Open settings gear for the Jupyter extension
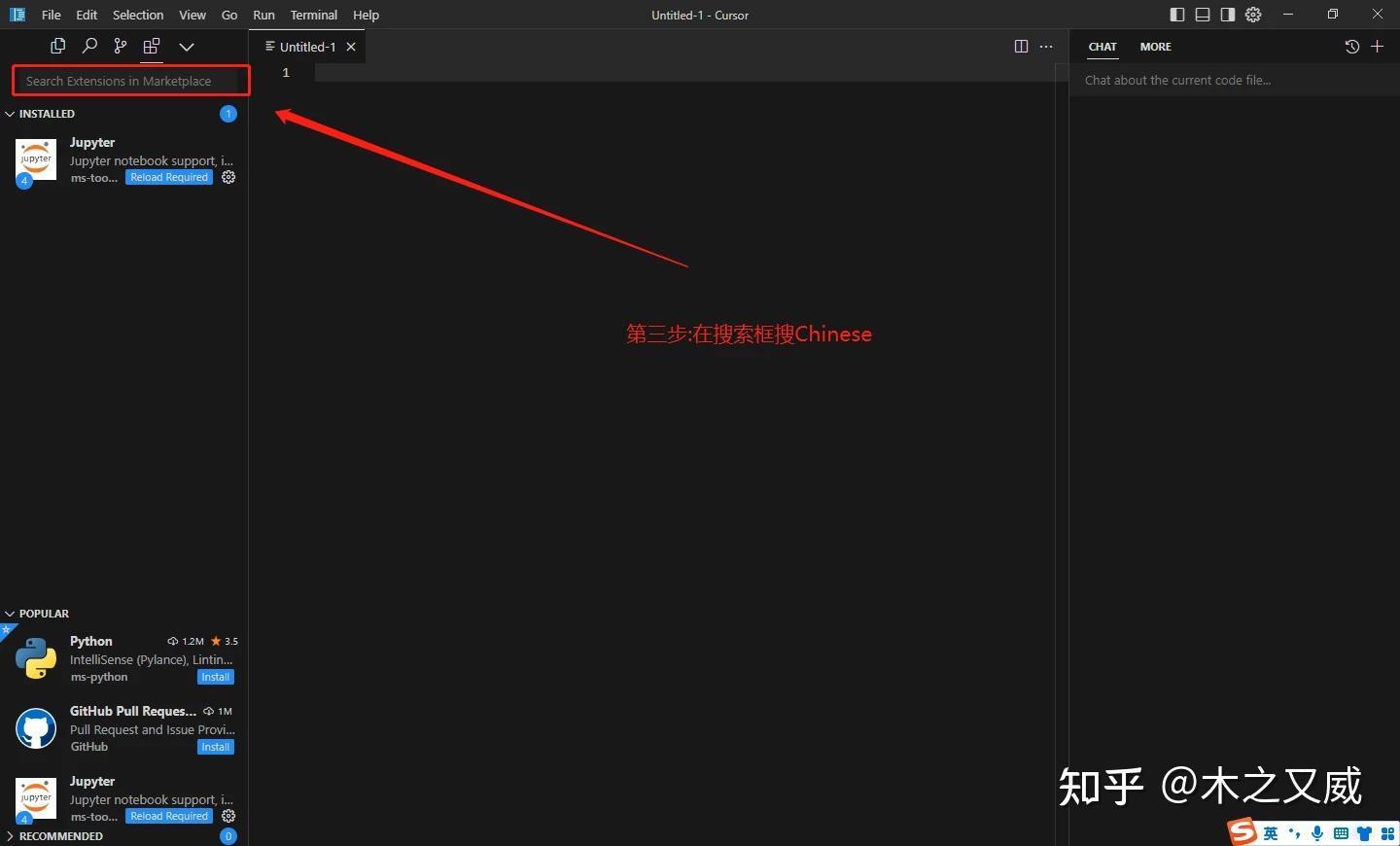The height and width of the screenshot is (846, 1400). (228, 177)
